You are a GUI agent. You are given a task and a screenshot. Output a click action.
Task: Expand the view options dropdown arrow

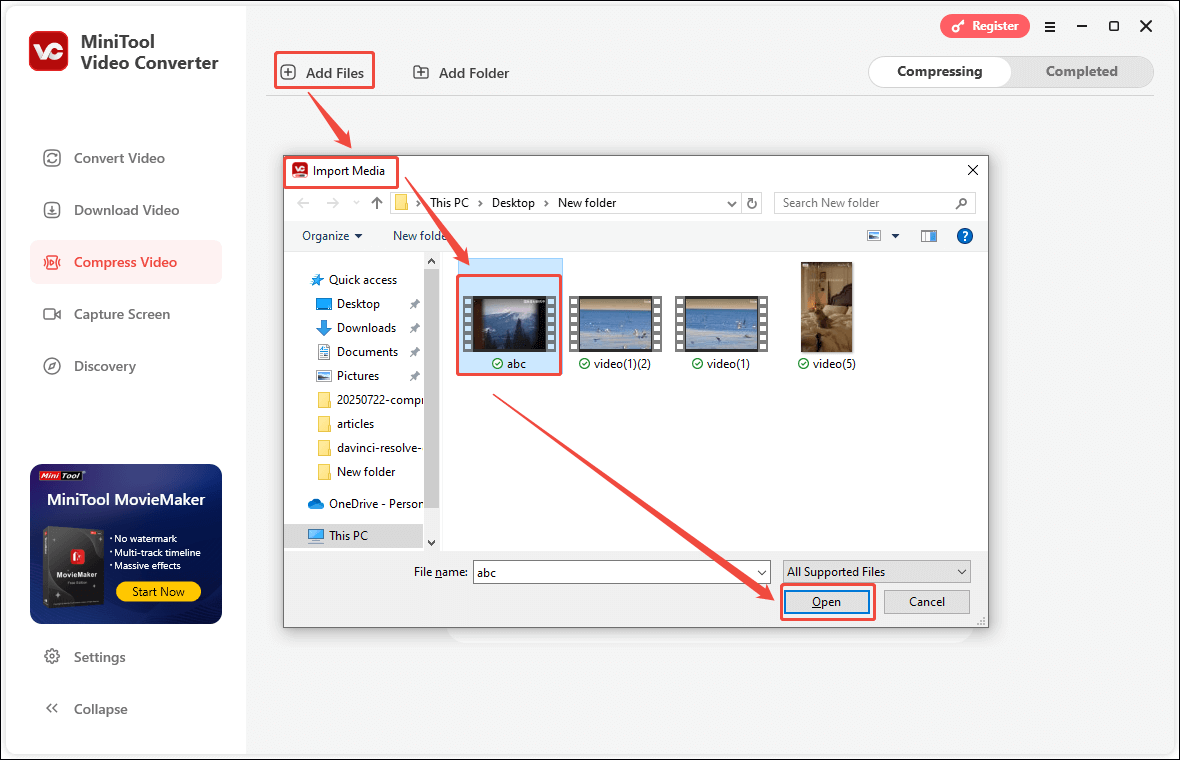click(x=896, y=236)
